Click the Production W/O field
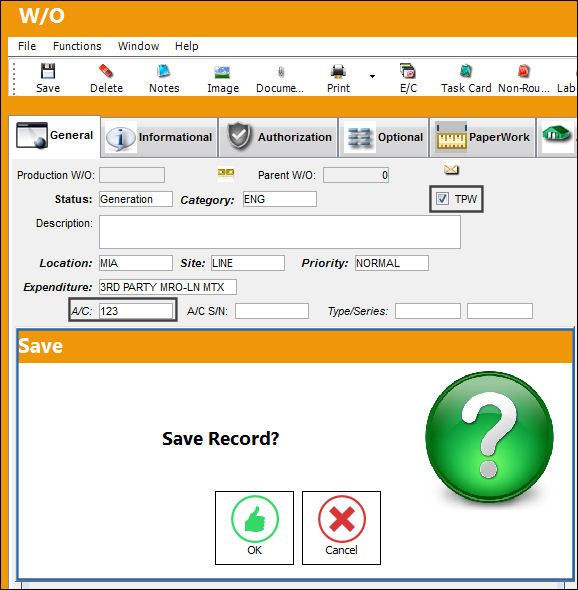Image resolution: width=578 pixels, height=590 pixels. tap(132, 175)
